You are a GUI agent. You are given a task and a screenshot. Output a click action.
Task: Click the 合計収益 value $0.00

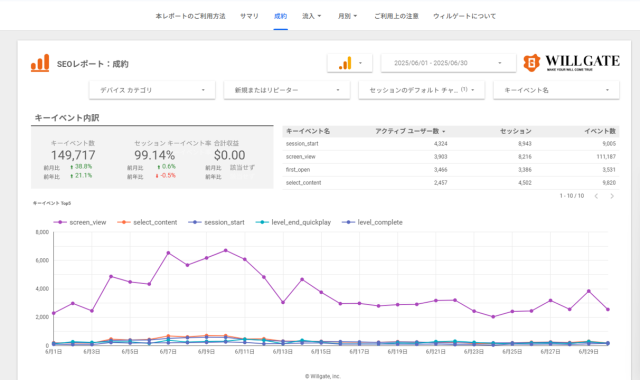pos(230,155)
